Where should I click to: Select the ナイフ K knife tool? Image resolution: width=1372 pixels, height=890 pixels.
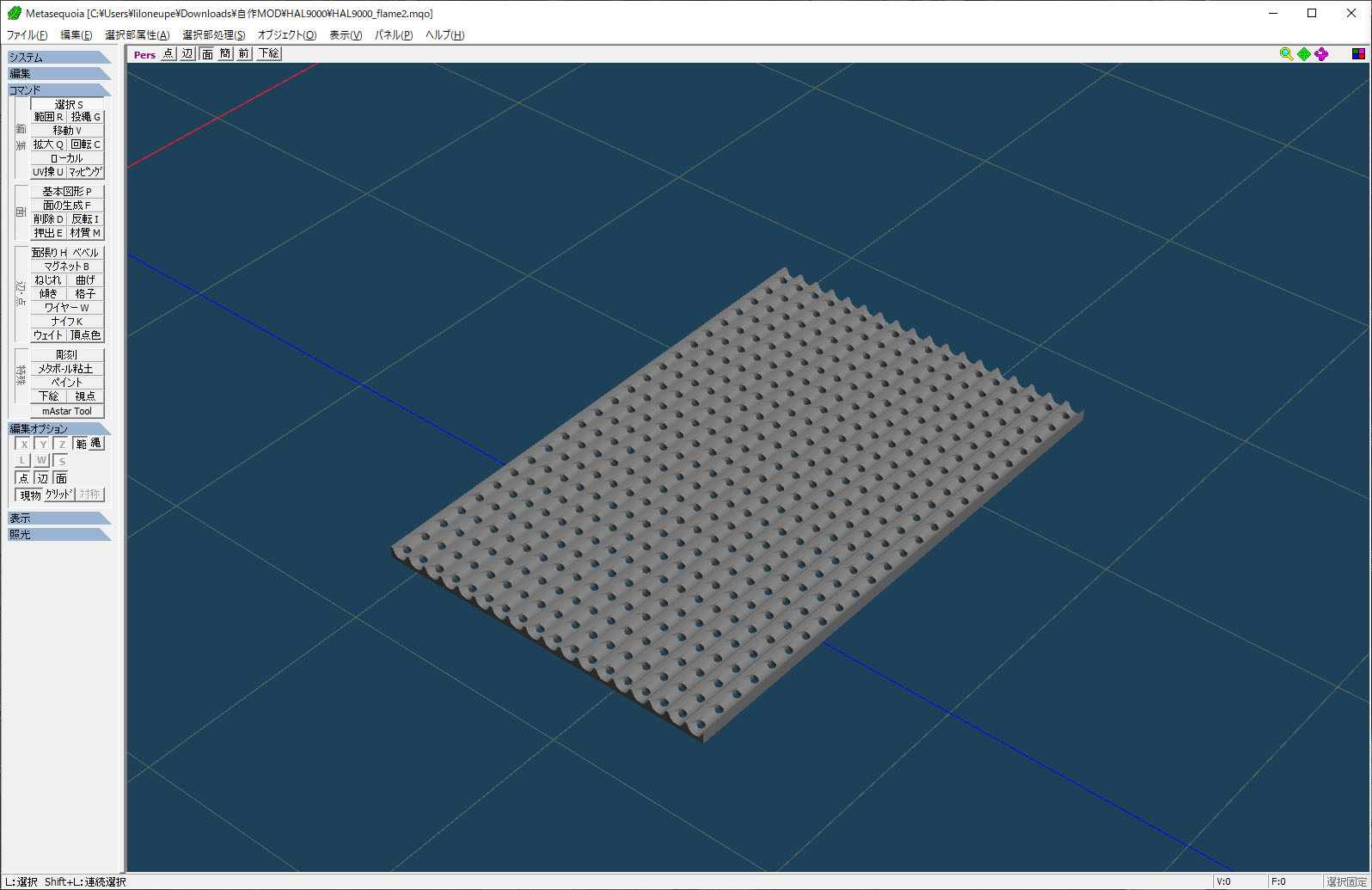[67, 322]
